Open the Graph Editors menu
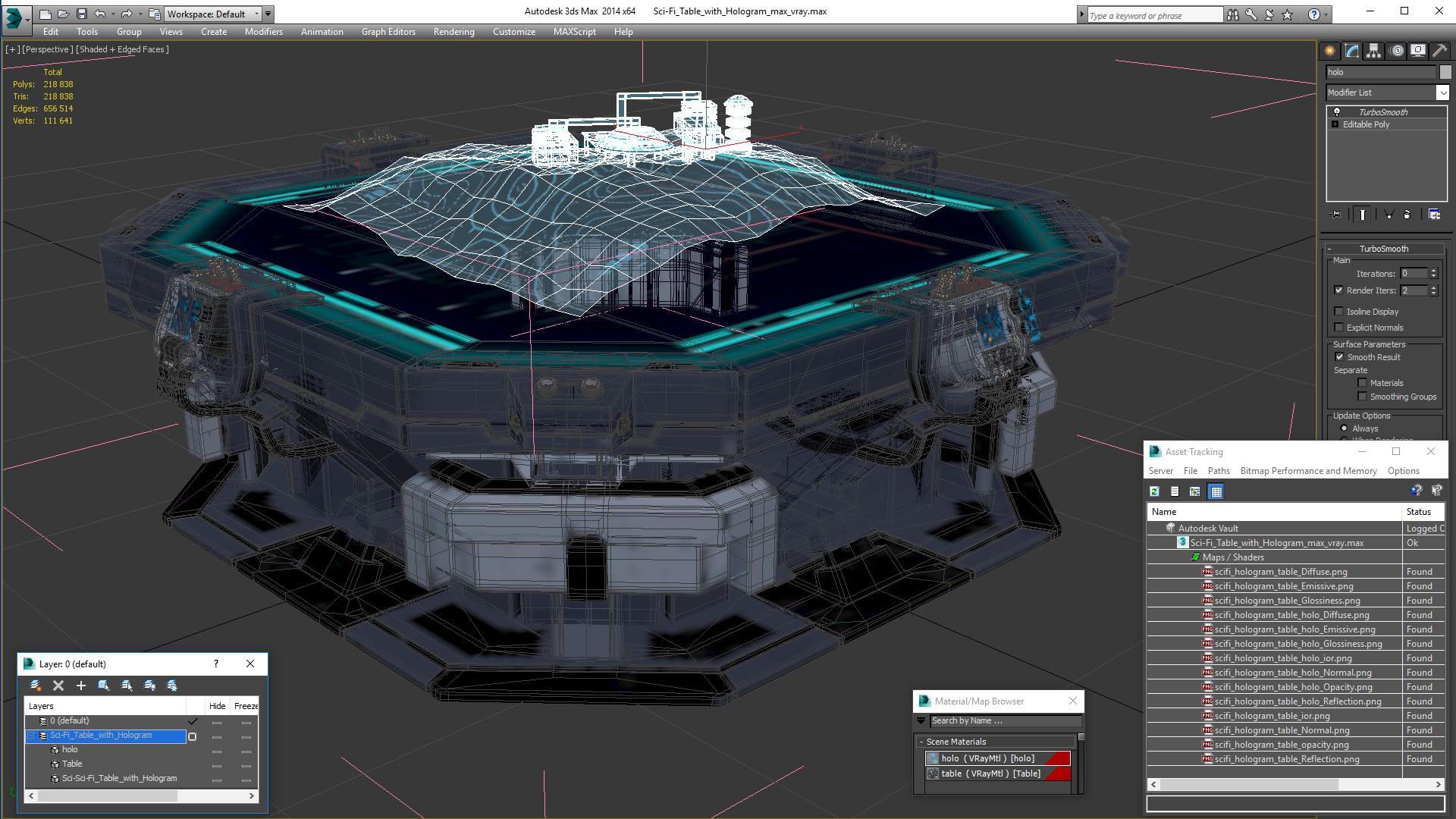 click(388, 32)
